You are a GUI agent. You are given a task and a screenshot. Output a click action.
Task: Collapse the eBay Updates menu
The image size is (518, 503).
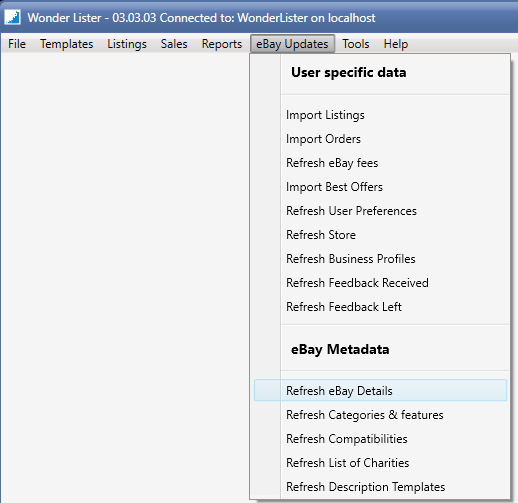(292, 44)
